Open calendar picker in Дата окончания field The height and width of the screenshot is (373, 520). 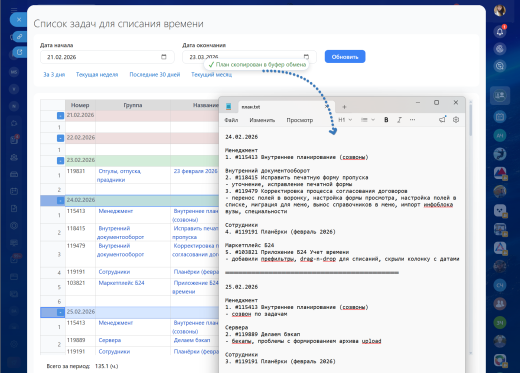pyautogui.click(x=306, y=57)
